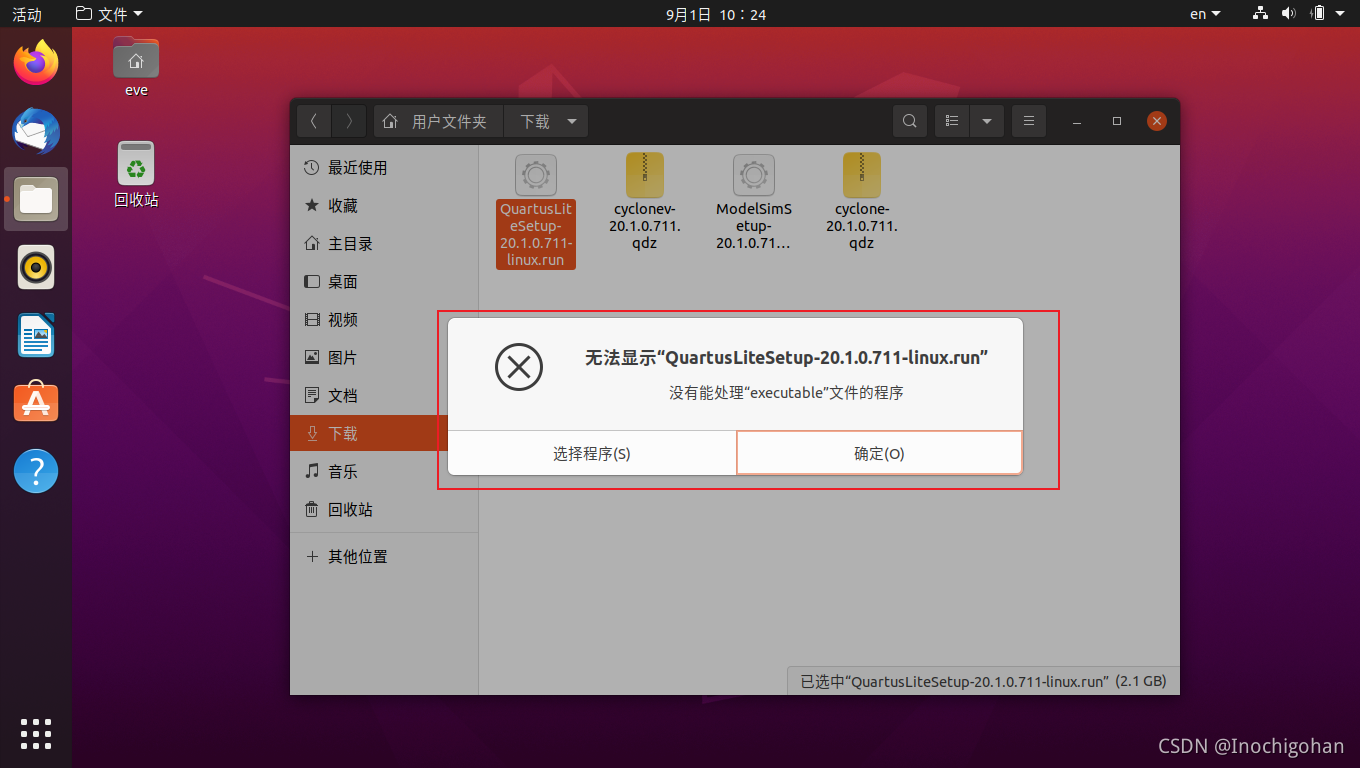Show applications grid in the dock
Viewport: 1360px width, 768px height.
36,733
